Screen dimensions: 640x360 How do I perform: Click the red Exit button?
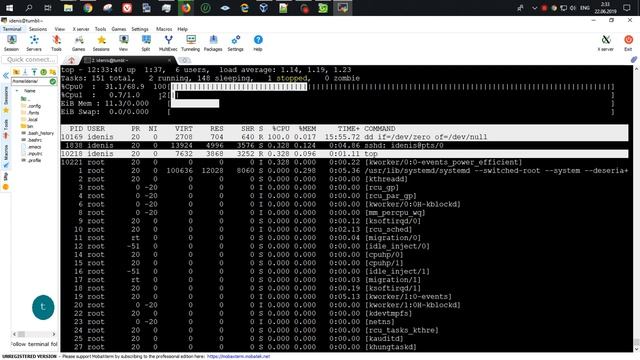(628, 43)
